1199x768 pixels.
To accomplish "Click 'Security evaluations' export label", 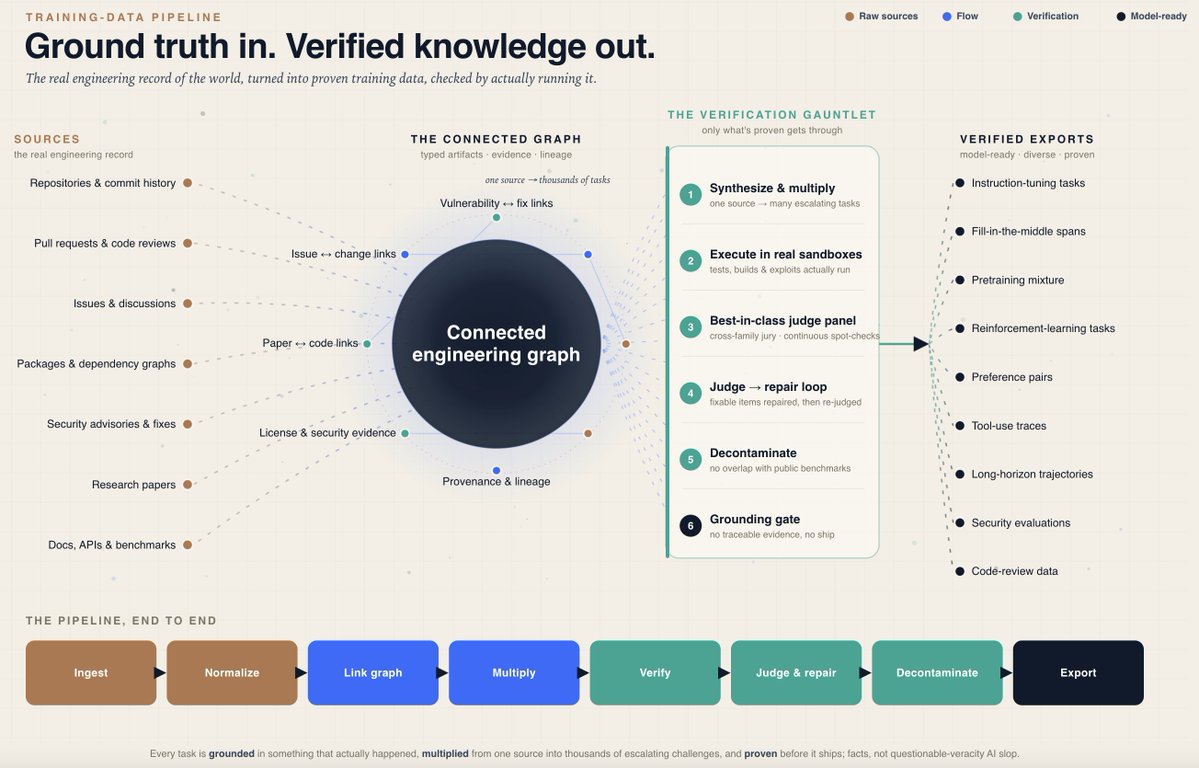I will 1021,522.
